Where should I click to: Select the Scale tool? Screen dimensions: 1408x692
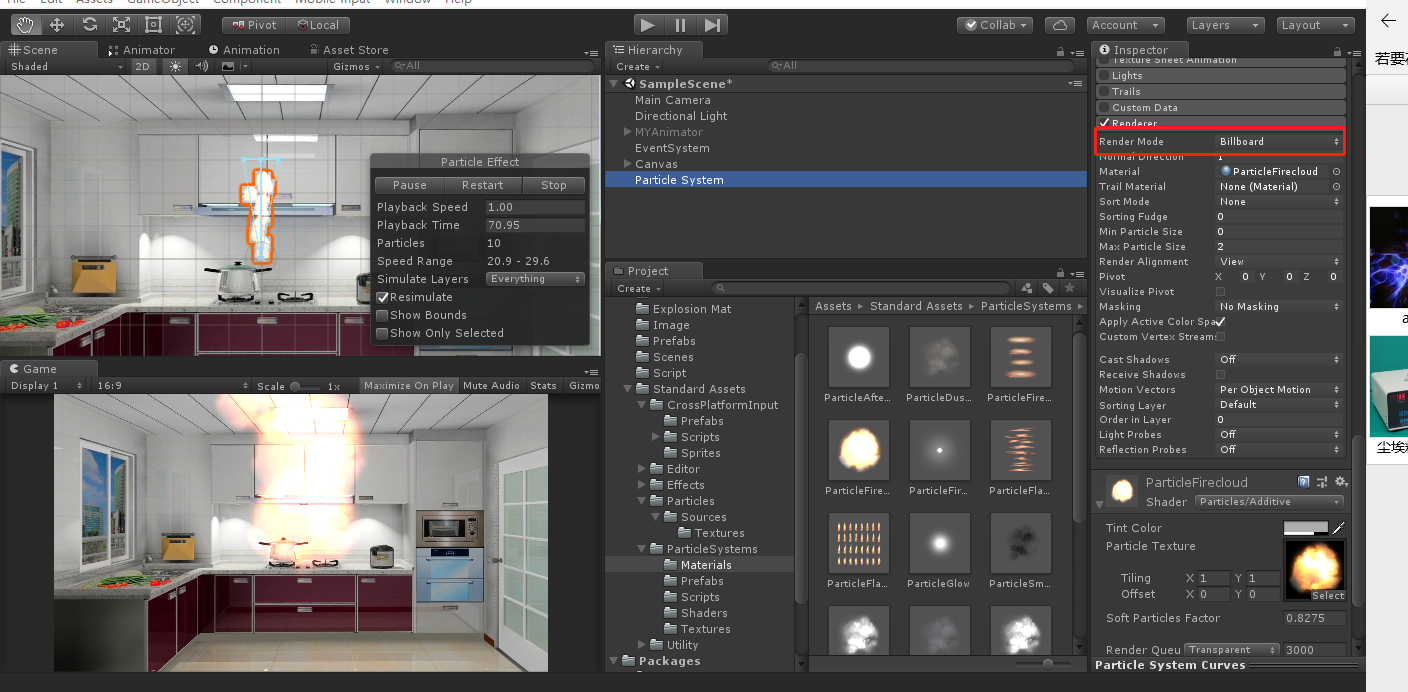[x=121, y=25]
